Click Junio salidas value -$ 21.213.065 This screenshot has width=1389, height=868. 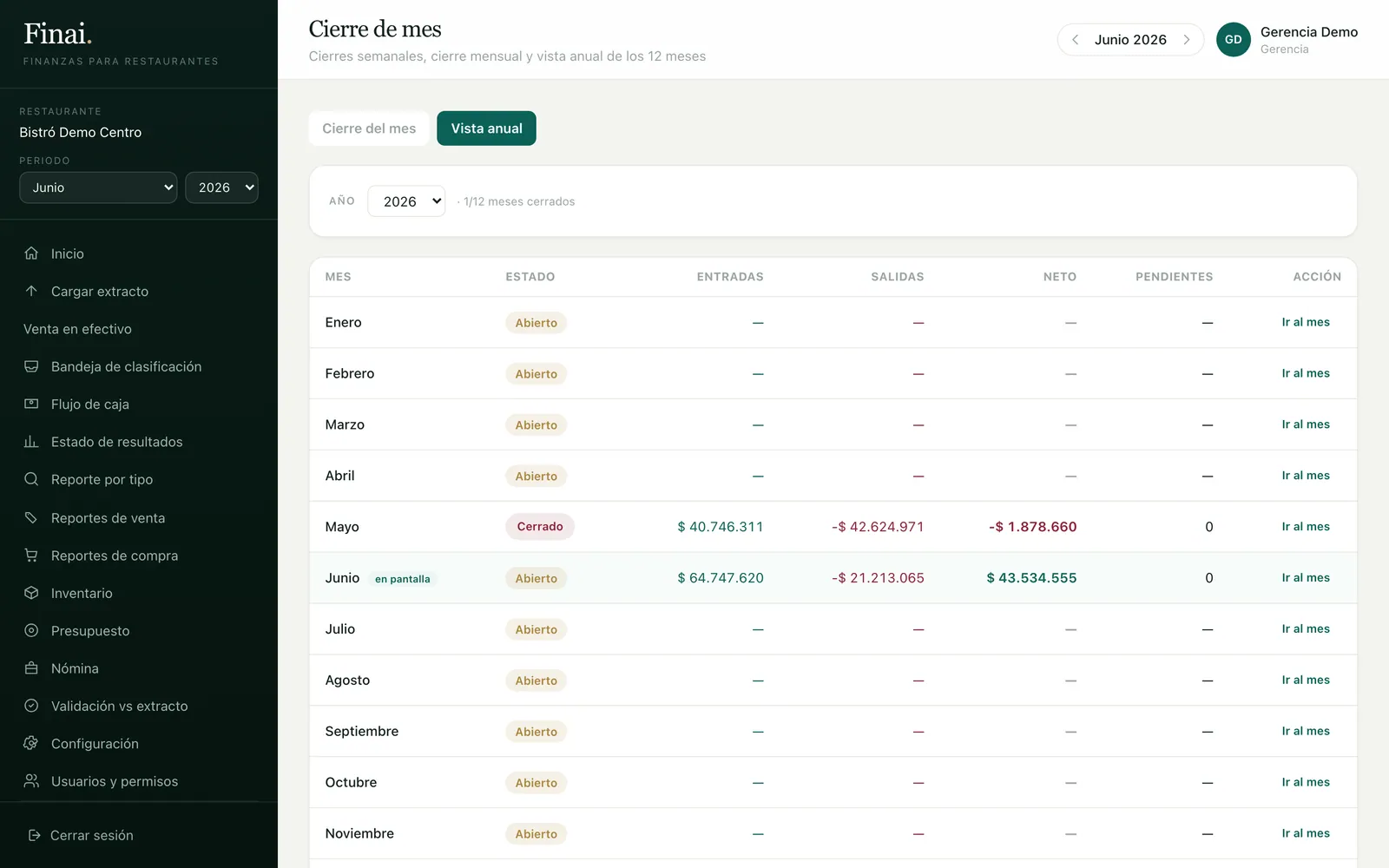tap(878, 578)
